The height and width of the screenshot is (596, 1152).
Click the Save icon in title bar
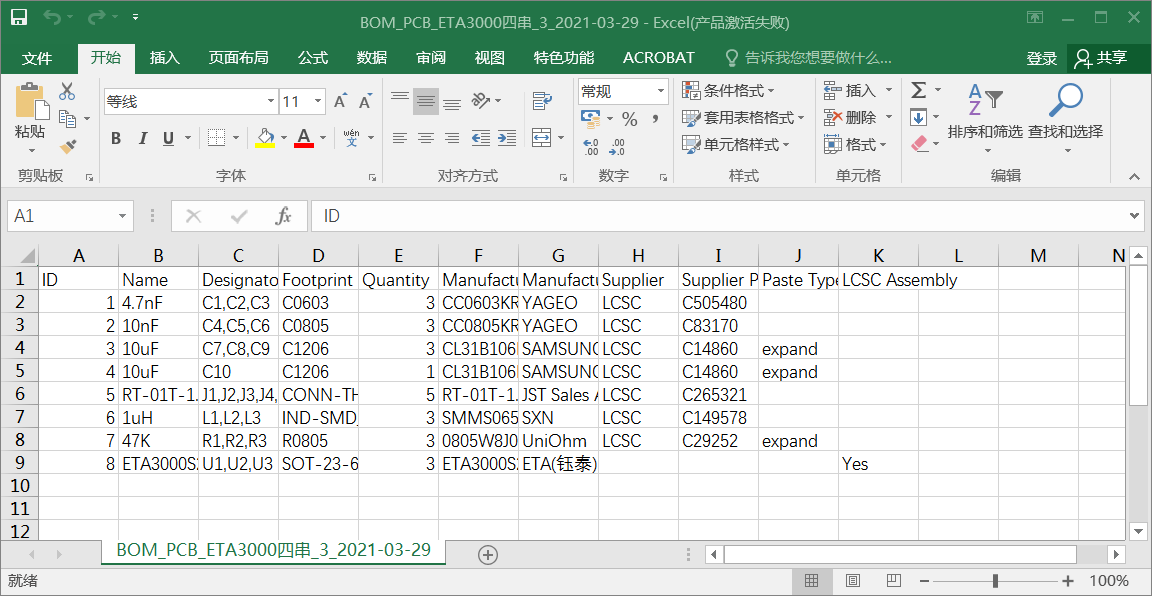(19, 18)
